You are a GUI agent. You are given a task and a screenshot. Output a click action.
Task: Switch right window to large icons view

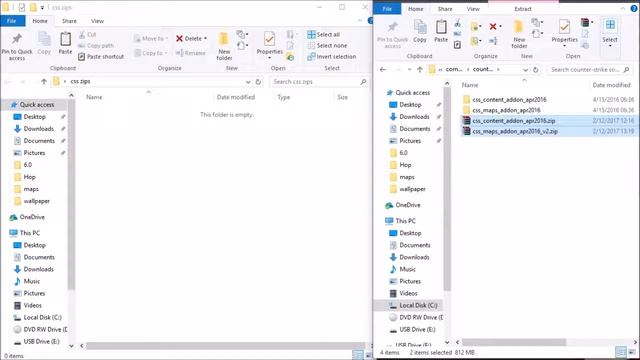point(632,352)
